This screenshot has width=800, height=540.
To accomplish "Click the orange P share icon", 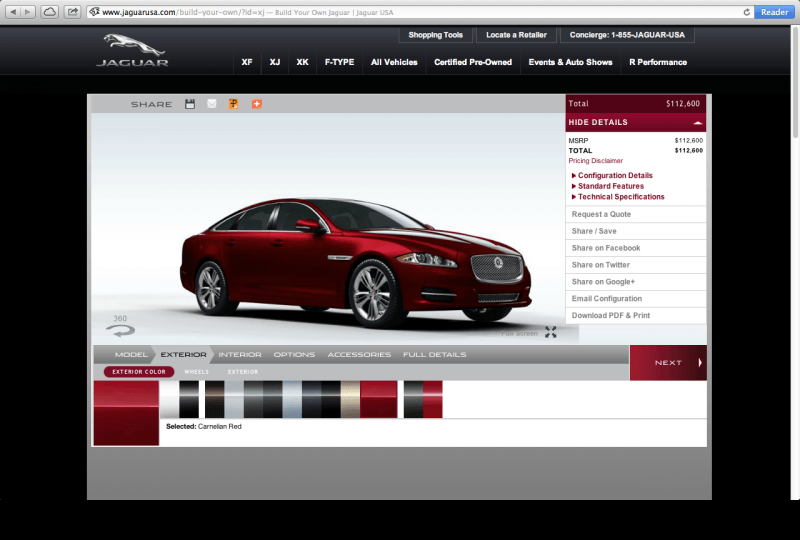I will point(234,104).
